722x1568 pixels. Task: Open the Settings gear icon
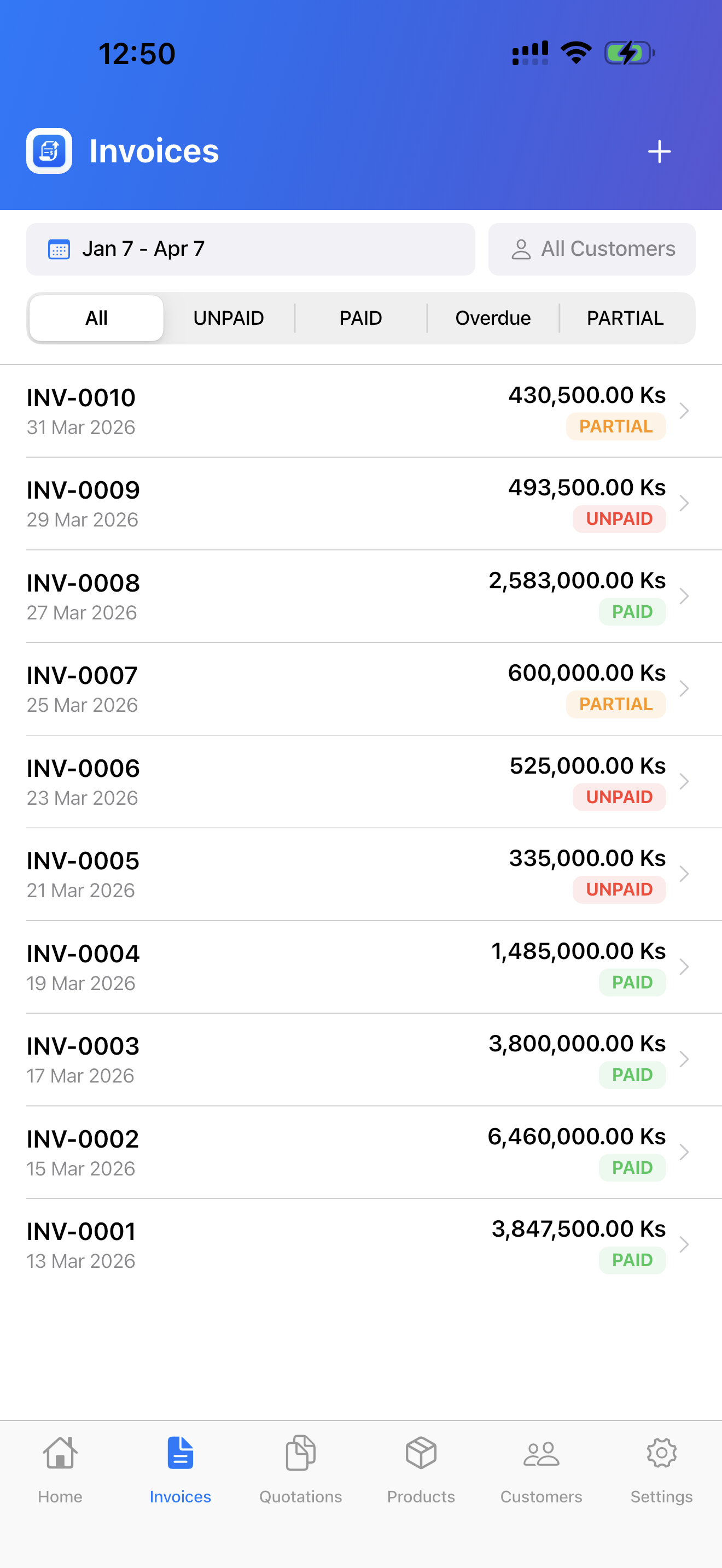(x=661, y=1453)
